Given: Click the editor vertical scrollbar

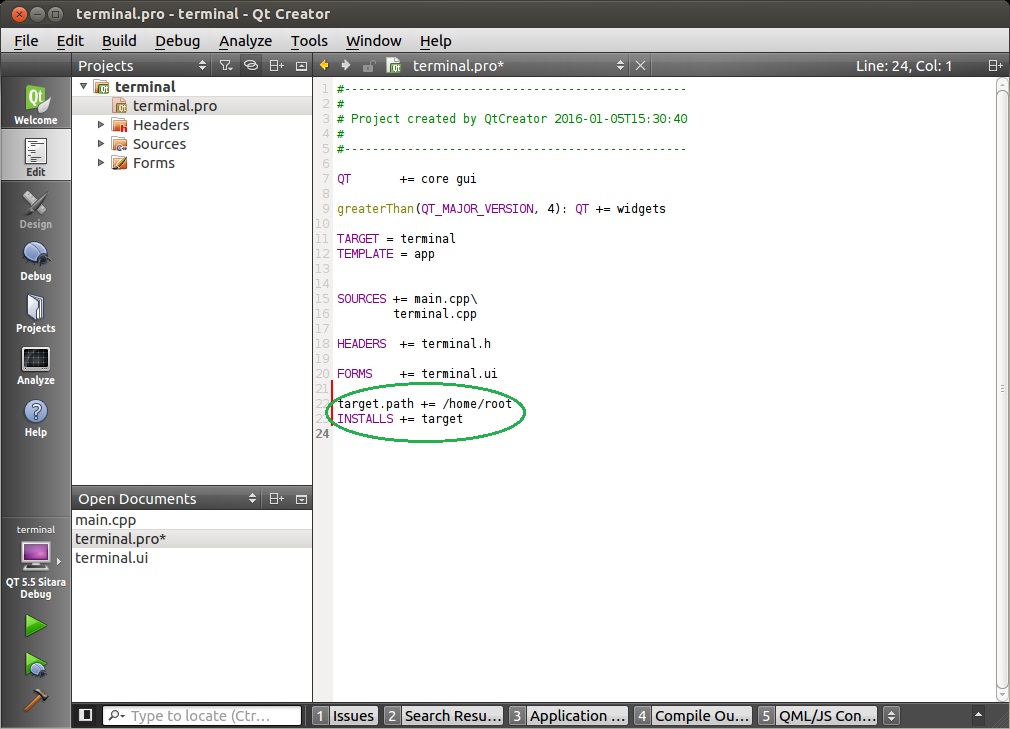Looking at the screenshot, I should (1002, 389).
